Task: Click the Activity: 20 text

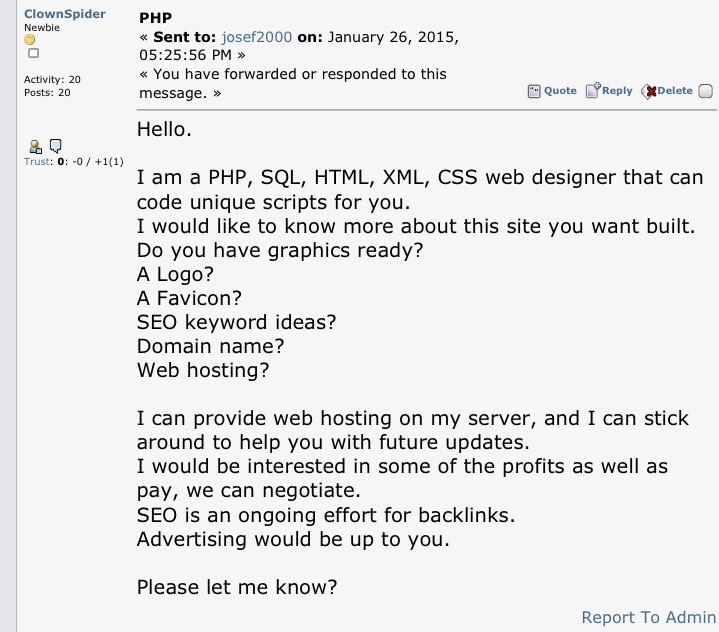Action: click(52, 79)
